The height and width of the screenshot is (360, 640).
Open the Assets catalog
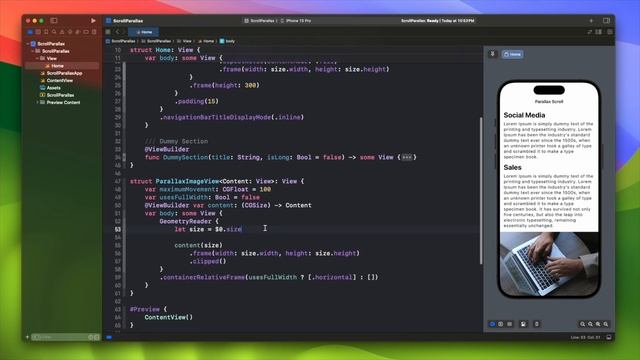coord(53,88)
